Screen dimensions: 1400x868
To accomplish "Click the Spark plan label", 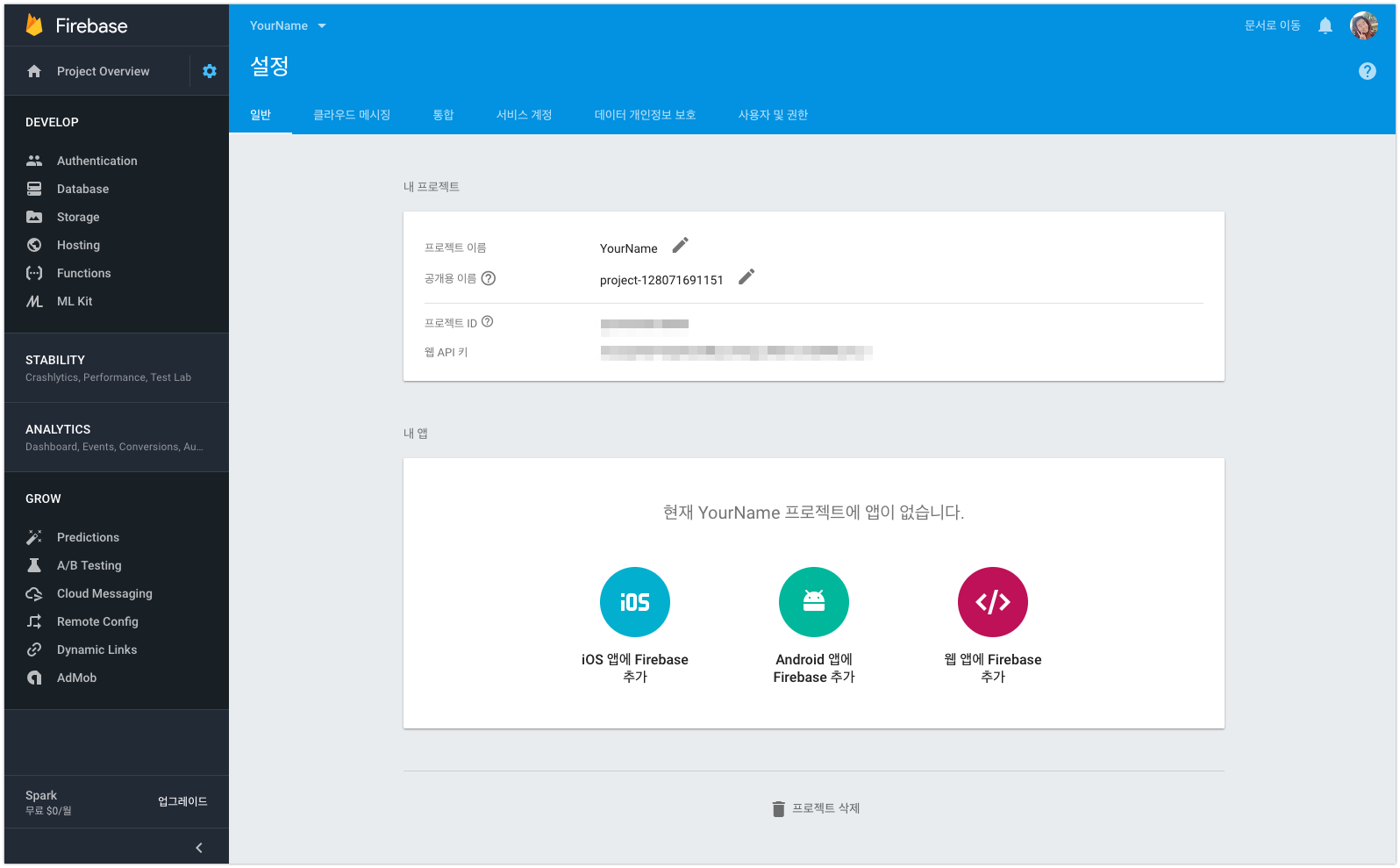I will point(41,795).
